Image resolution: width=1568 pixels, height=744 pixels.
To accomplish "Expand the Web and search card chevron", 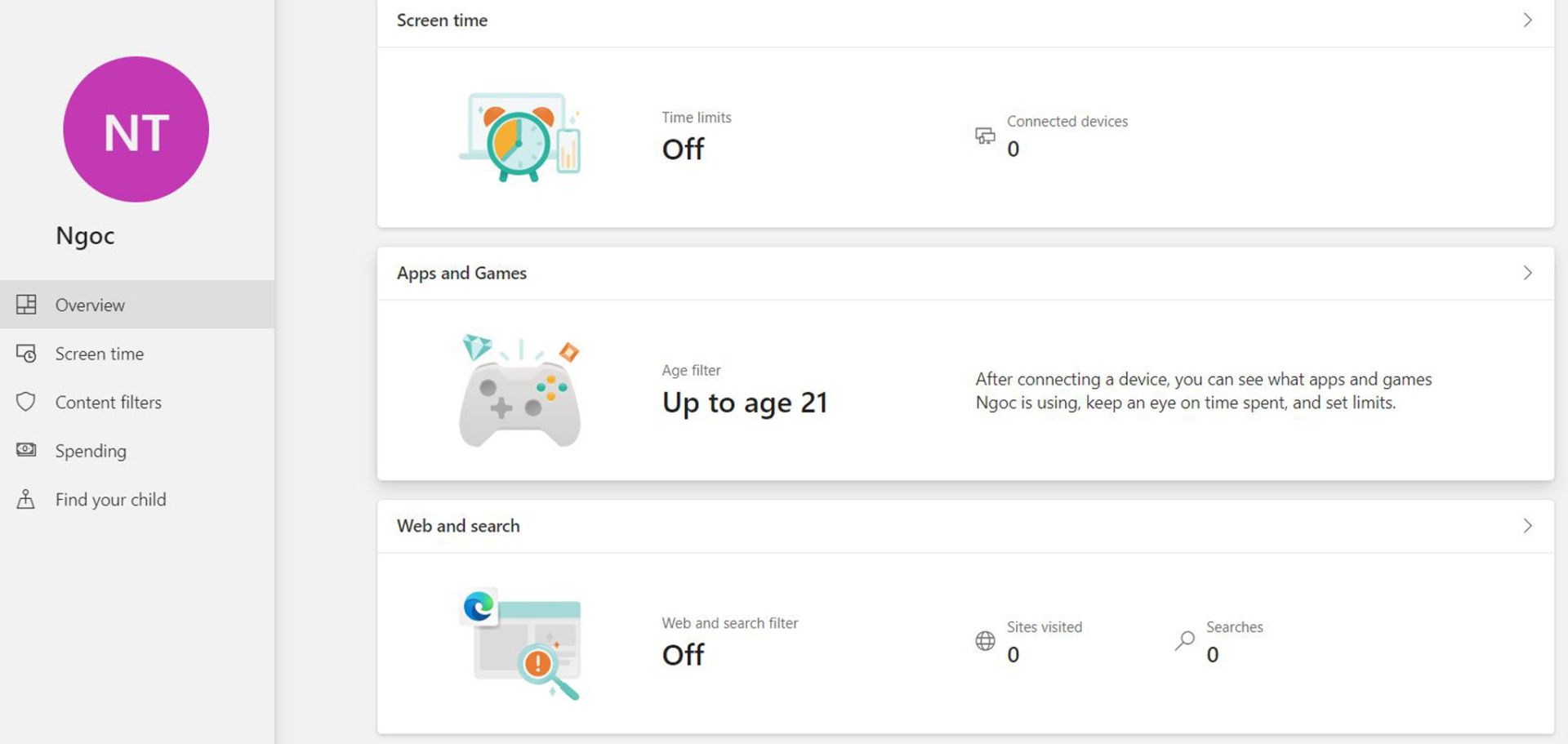I will tap(1527, 526).
